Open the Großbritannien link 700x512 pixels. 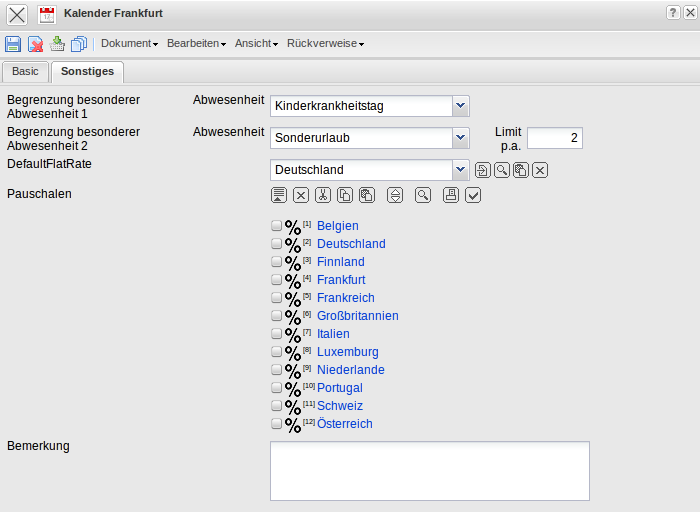(357, 316)
